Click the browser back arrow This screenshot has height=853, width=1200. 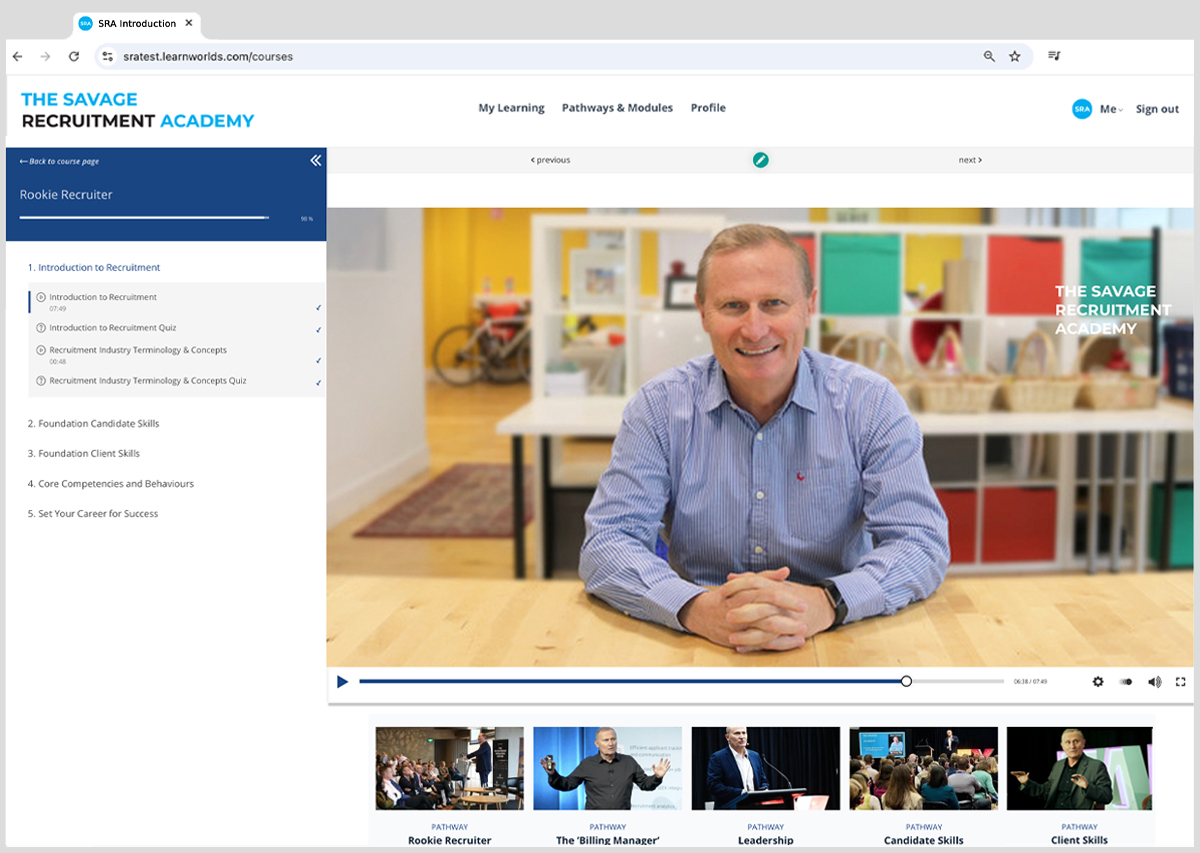[x=17, y=57]
